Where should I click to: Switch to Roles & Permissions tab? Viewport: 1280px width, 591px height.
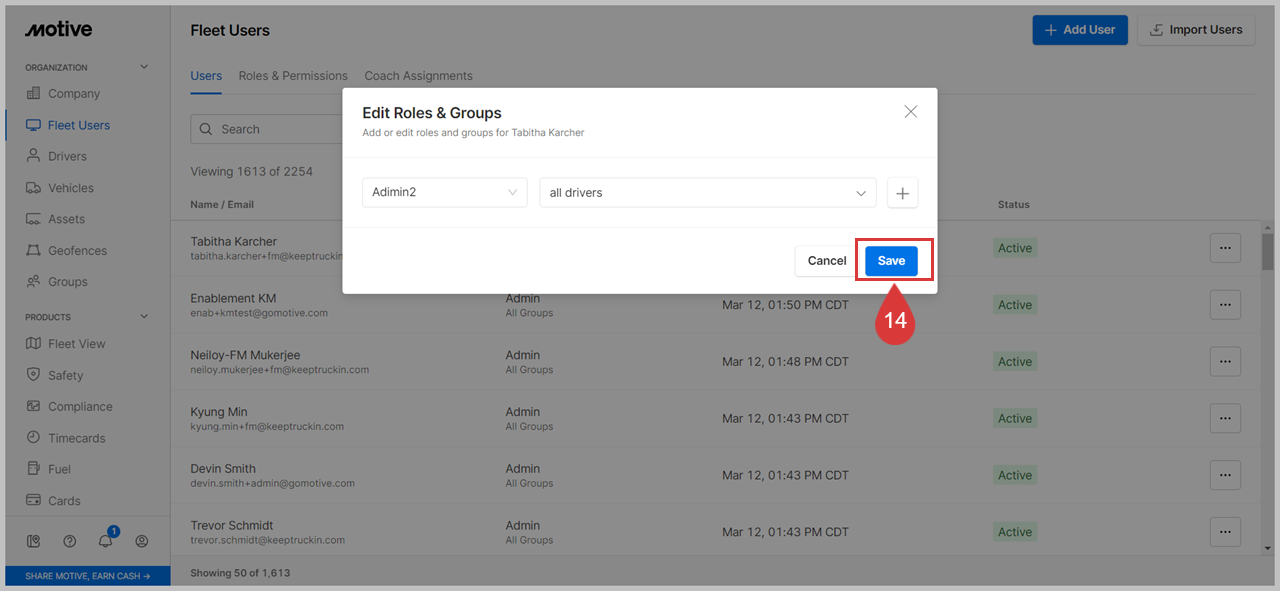click(293, 76)
